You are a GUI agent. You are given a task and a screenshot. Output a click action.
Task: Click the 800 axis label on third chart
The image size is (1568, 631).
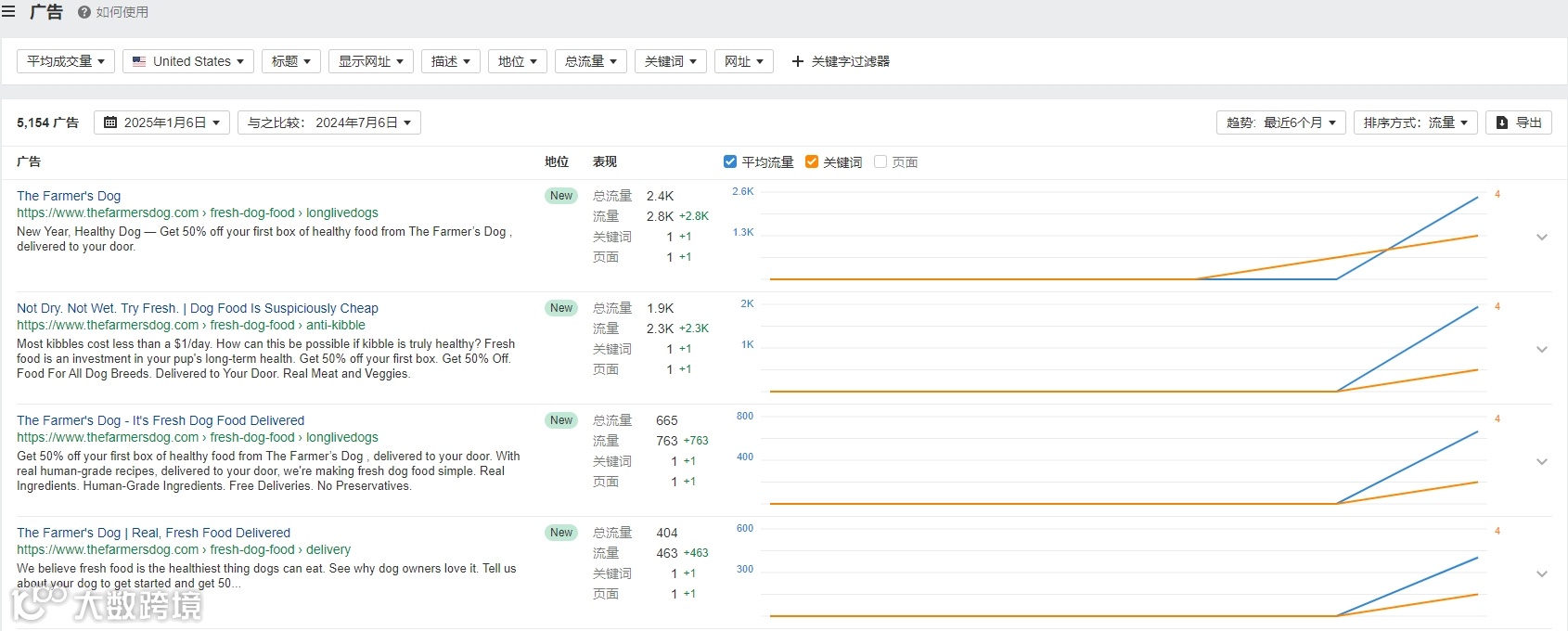pyautogui.click(x=745, y=416)
